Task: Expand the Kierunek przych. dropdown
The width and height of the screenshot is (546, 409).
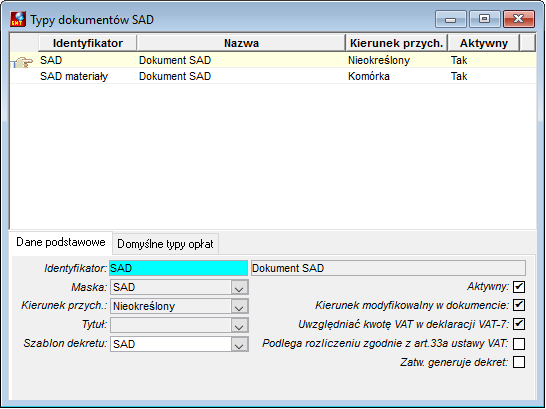Action: click(239, 307)
